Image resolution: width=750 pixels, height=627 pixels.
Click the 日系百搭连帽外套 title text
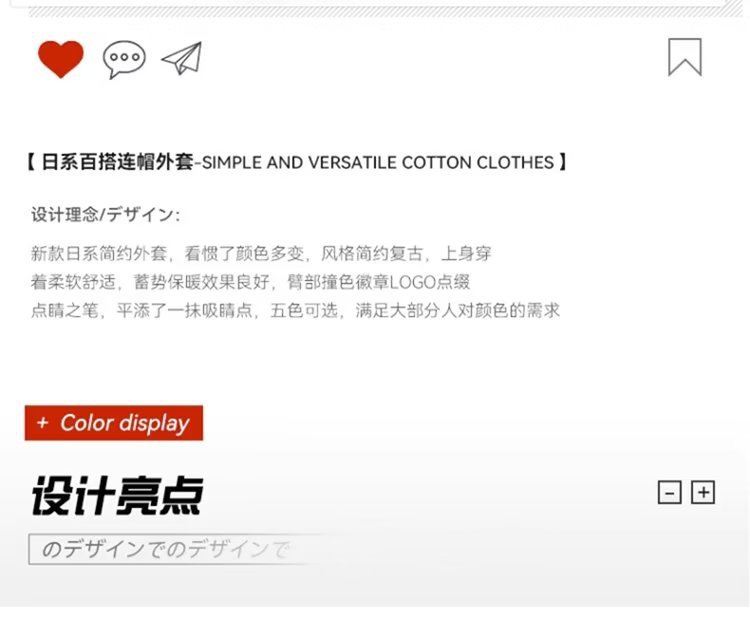click(117, 162)
